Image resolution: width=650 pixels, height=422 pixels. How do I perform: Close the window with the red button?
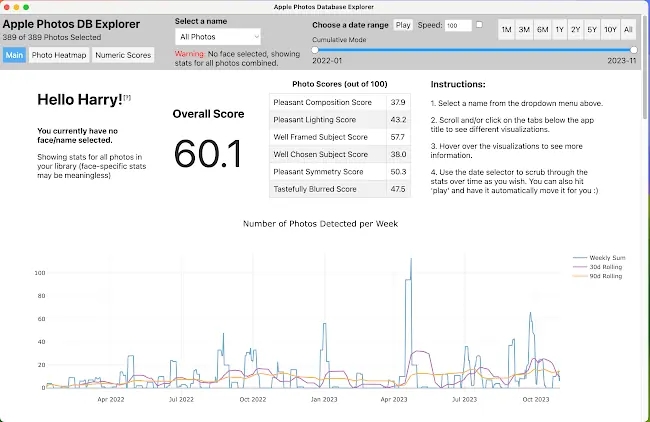(x=6, y=7)
